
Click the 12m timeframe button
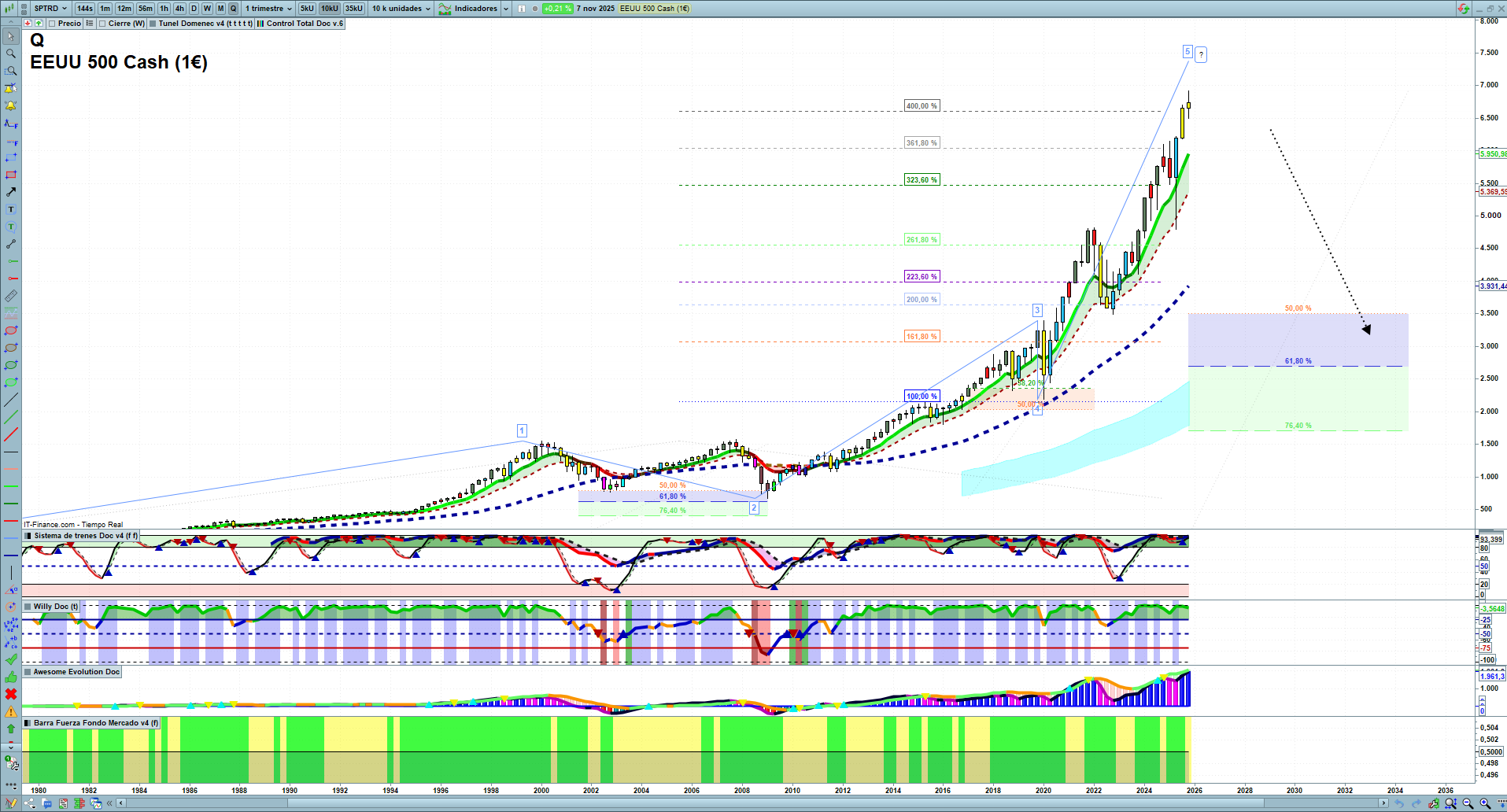pos(124,9)
